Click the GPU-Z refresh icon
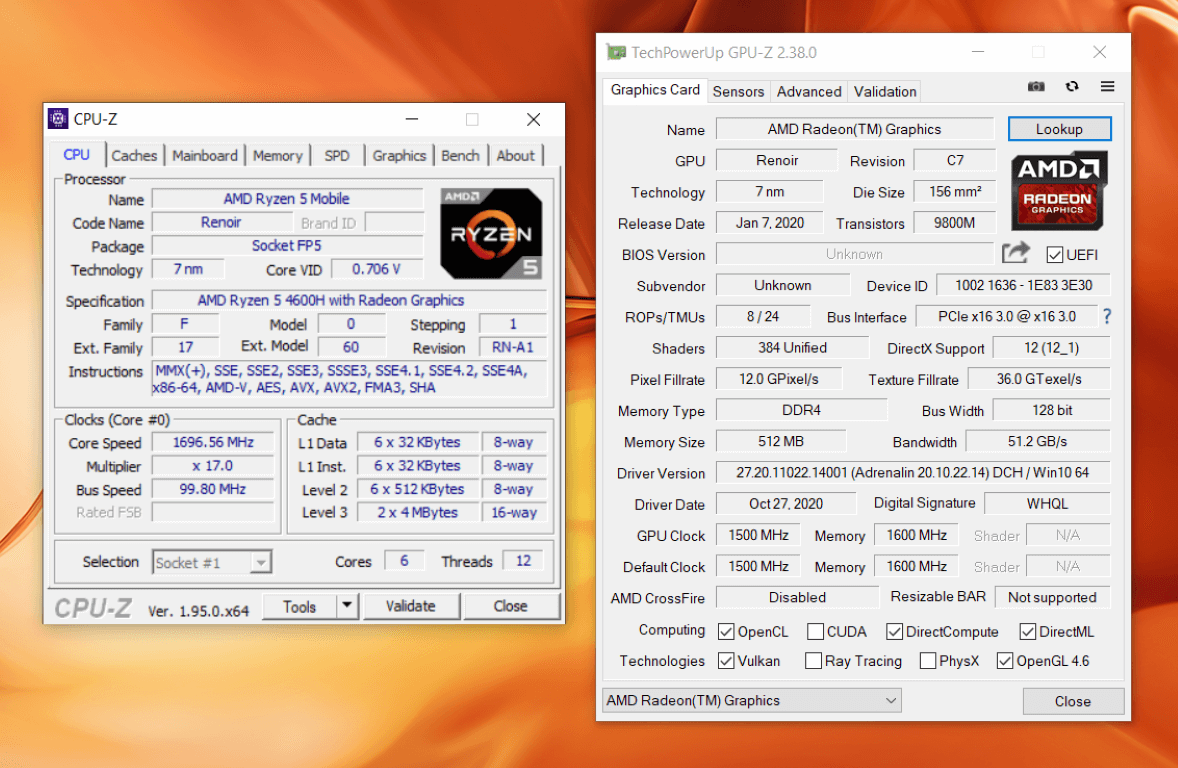Viewport: 1178px width, 768px height. point(1072,87)
